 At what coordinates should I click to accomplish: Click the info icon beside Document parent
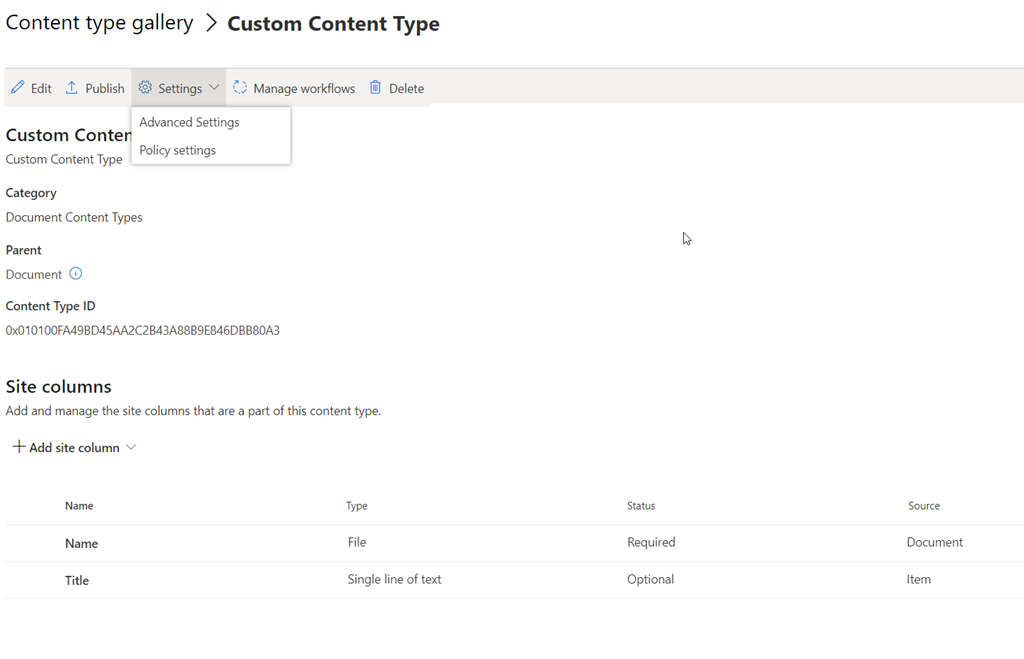tap(75, 274)
